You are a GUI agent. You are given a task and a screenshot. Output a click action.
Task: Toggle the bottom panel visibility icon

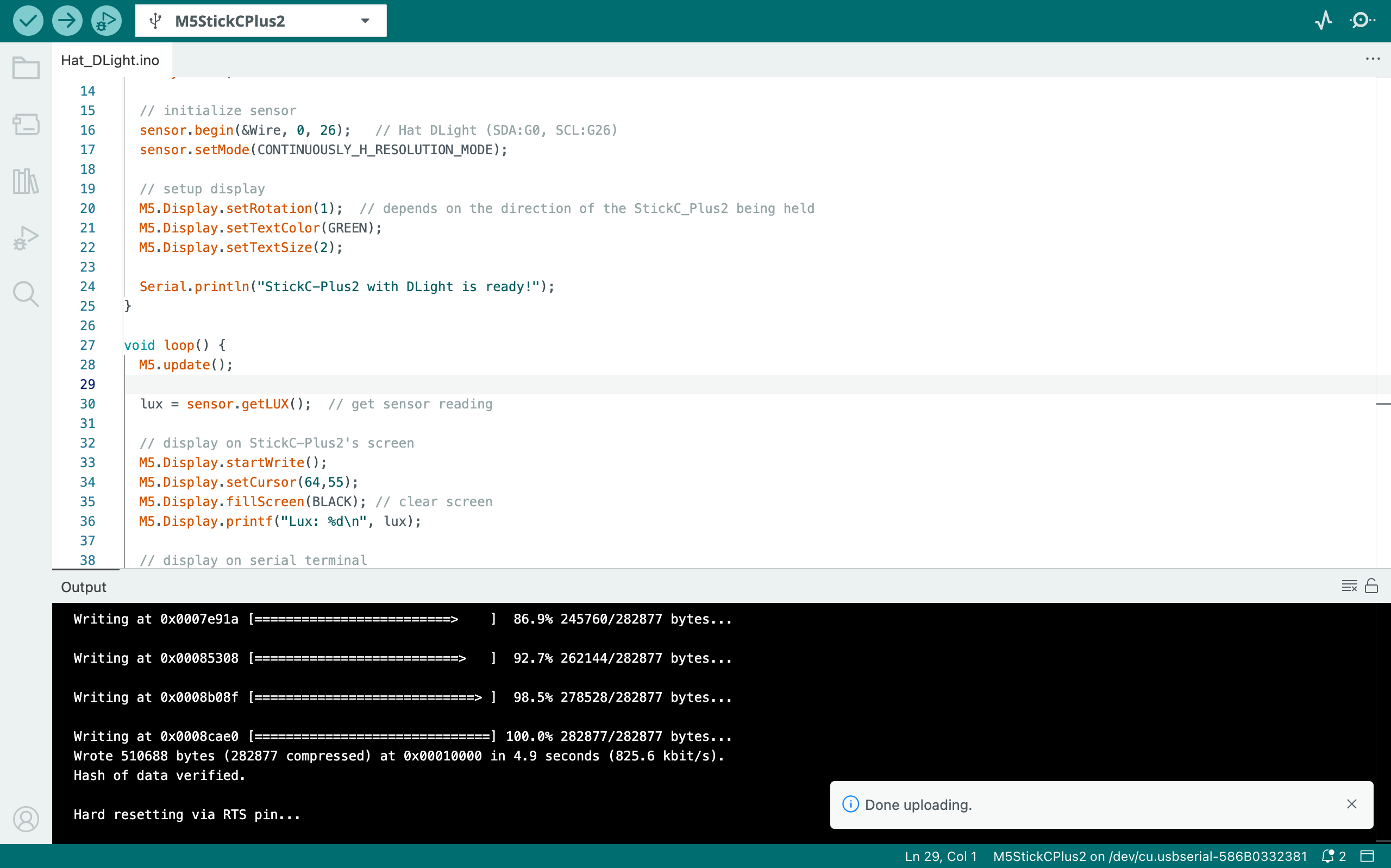click(x=1368, y=856)
